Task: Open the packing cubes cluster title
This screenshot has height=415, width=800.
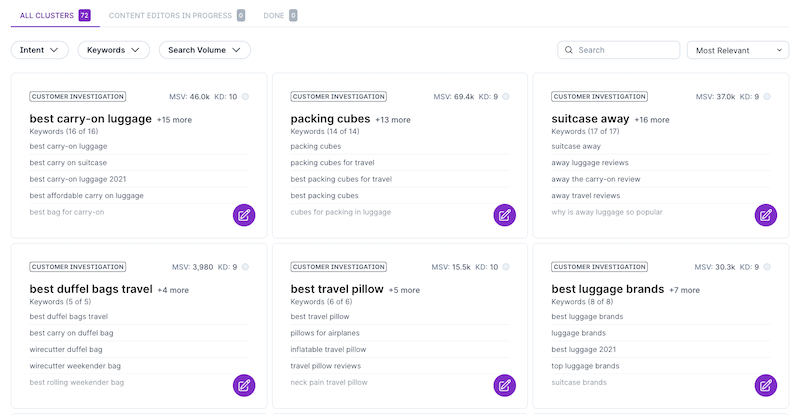Action: 330,119
